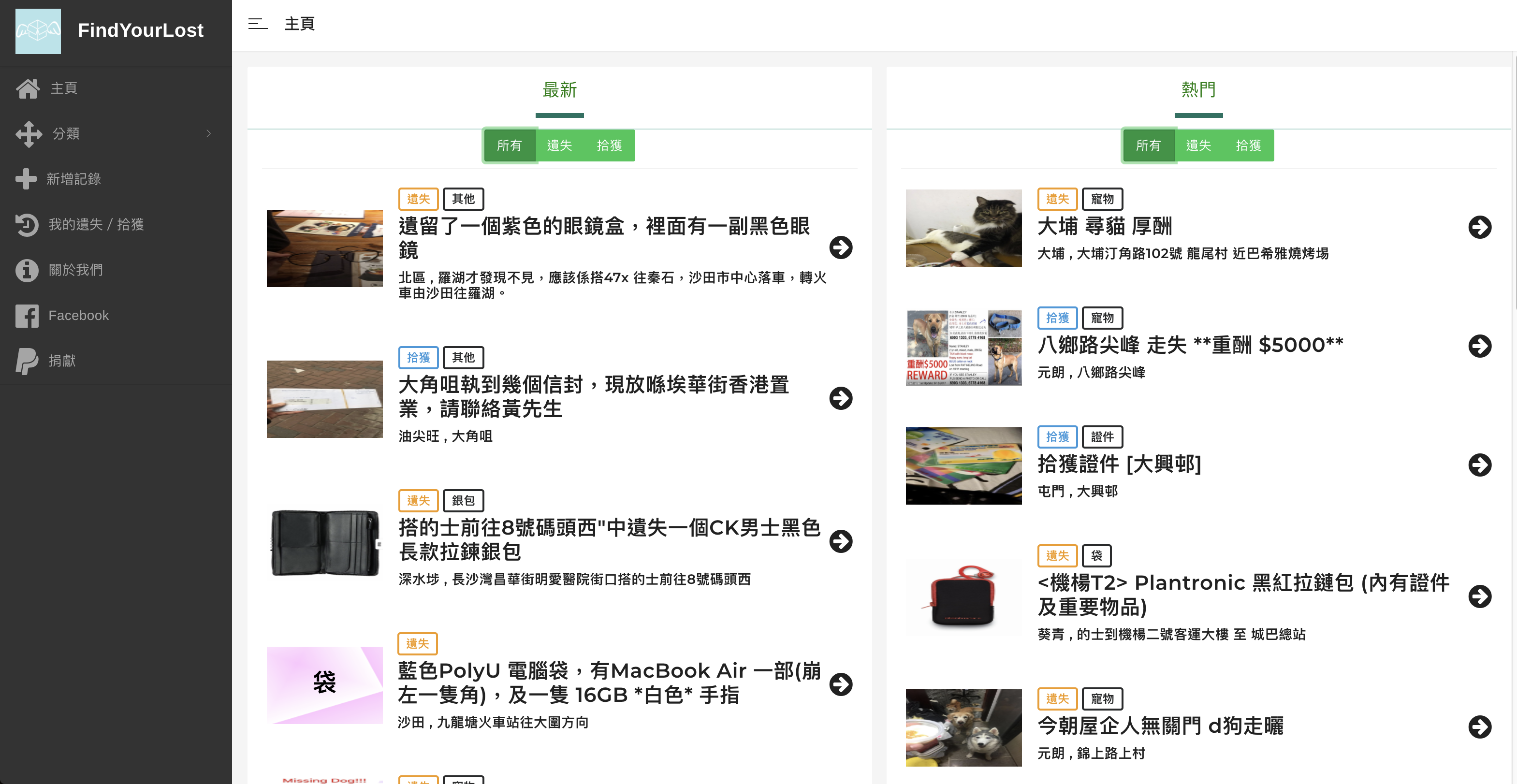Open arrow for Plantronic bag post
This screenshot has height=784, width=1517.
1479,596
